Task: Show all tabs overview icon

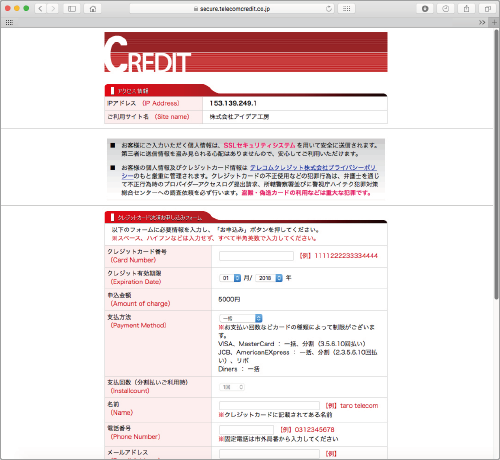Action: (x=487, y=9)
